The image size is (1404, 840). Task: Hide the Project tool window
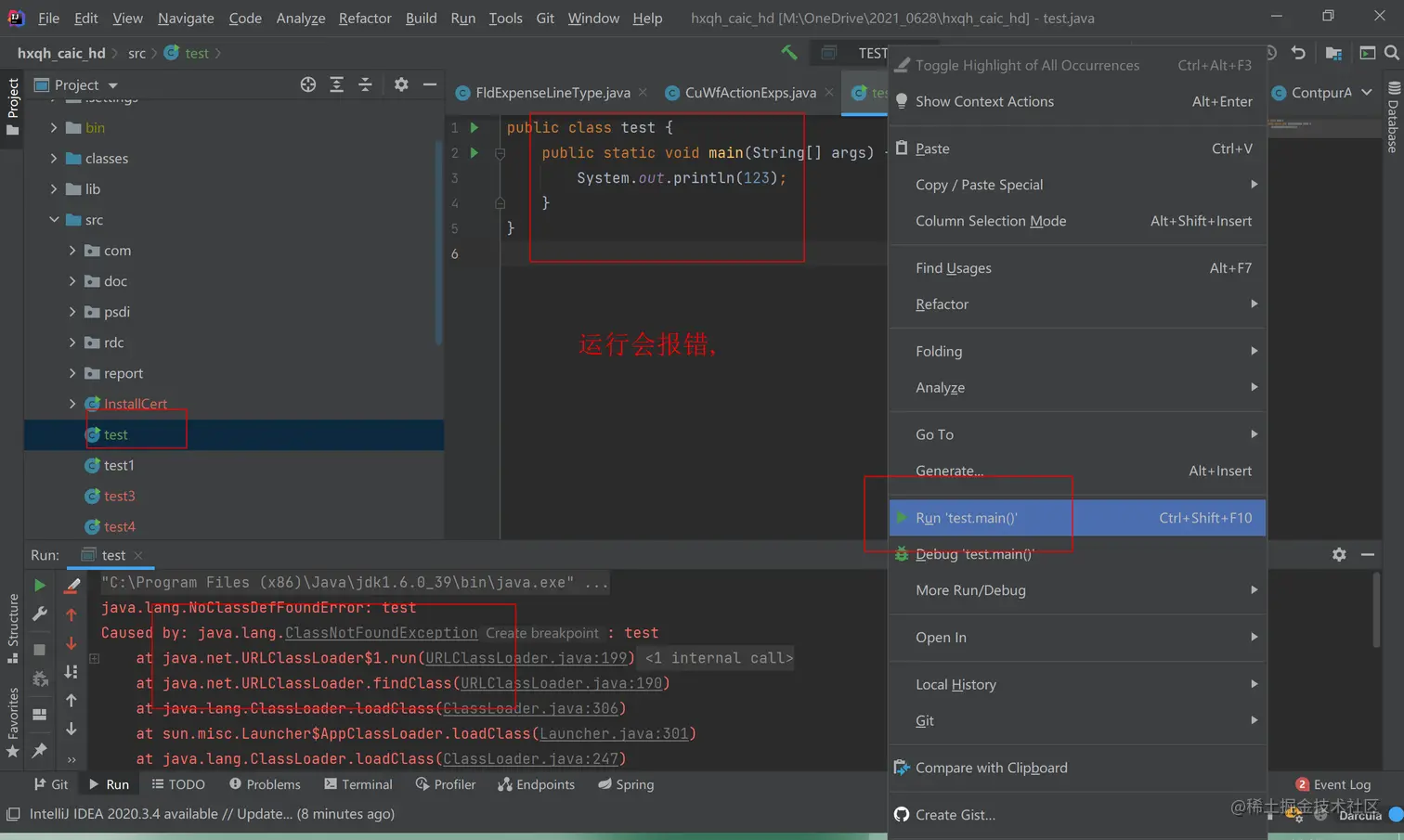coord(430,84)
